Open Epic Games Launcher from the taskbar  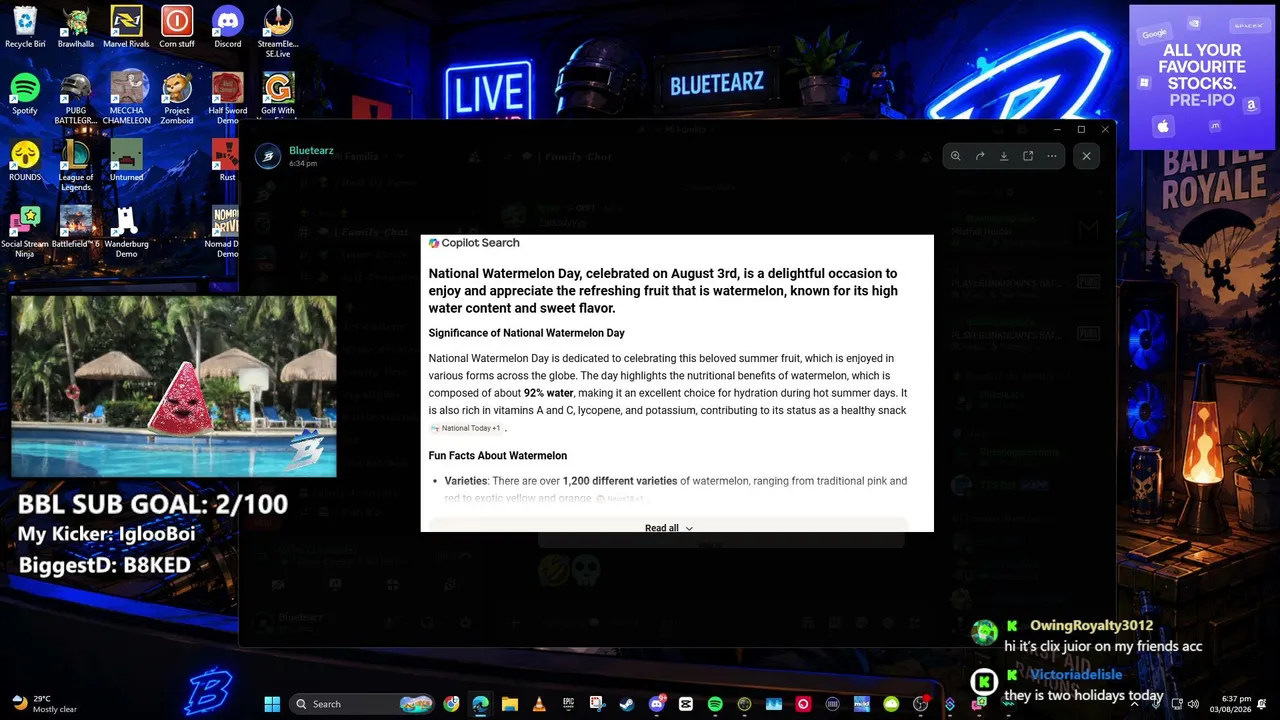click(568, 704)
